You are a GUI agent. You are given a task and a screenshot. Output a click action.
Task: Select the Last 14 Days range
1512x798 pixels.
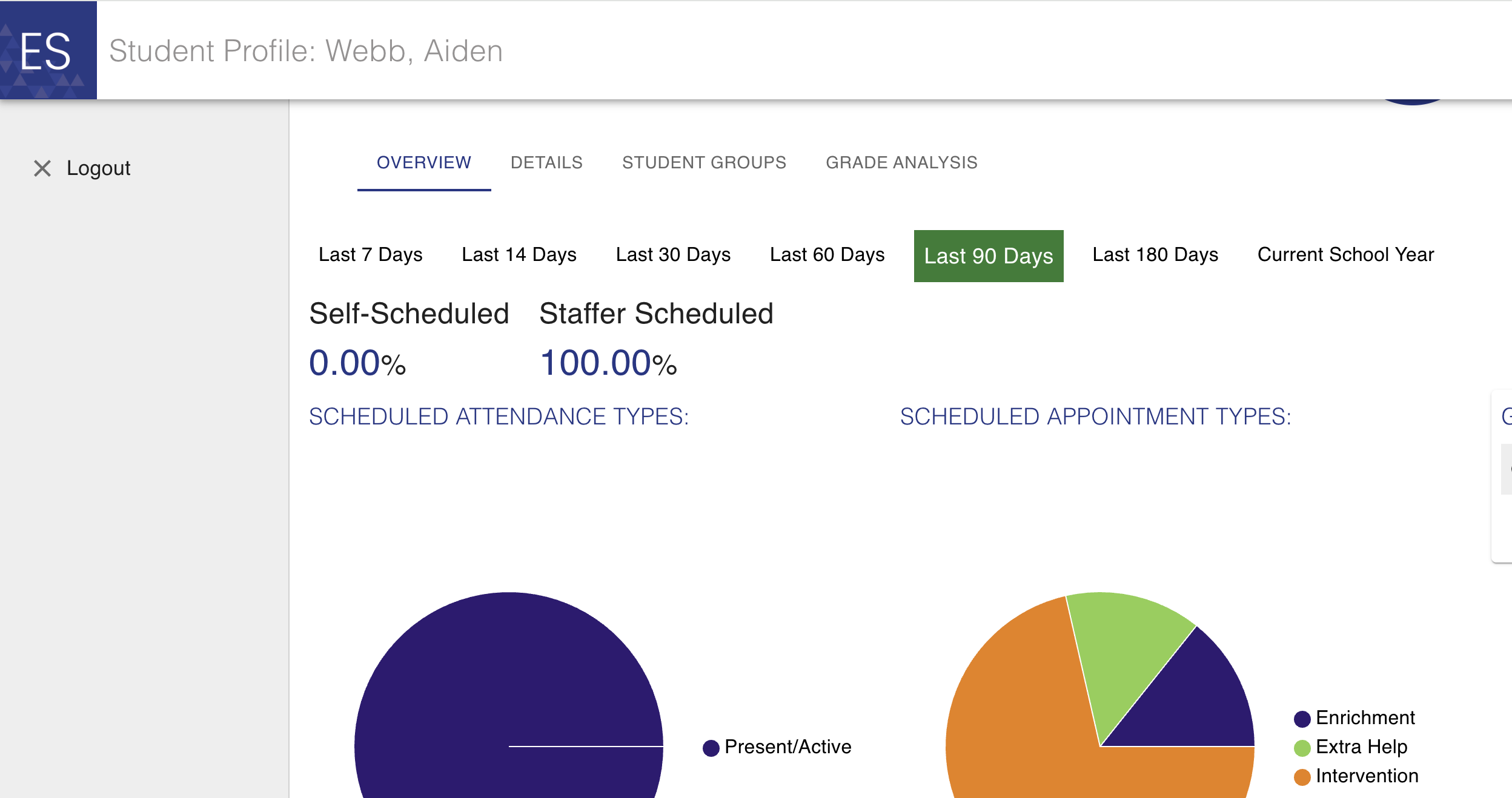pyautogui.click(x=519, y=255)
